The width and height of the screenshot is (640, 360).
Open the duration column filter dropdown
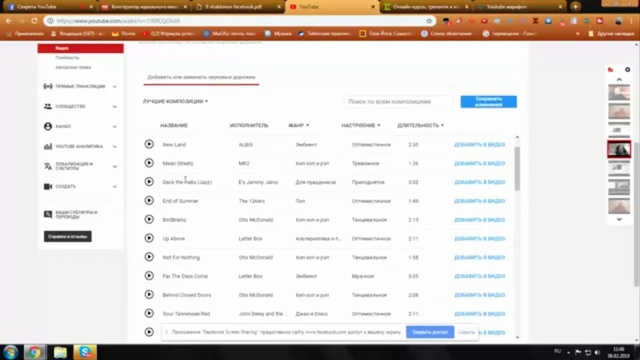tap(420, 125)
